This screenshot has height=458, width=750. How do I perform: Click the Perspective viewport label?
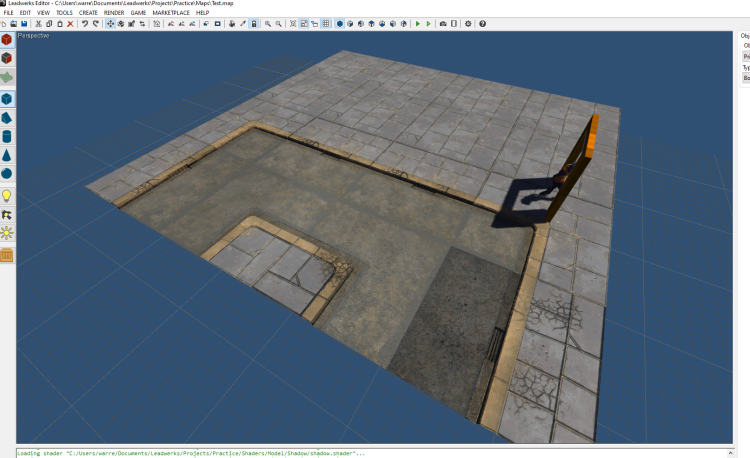coord(33,35)
